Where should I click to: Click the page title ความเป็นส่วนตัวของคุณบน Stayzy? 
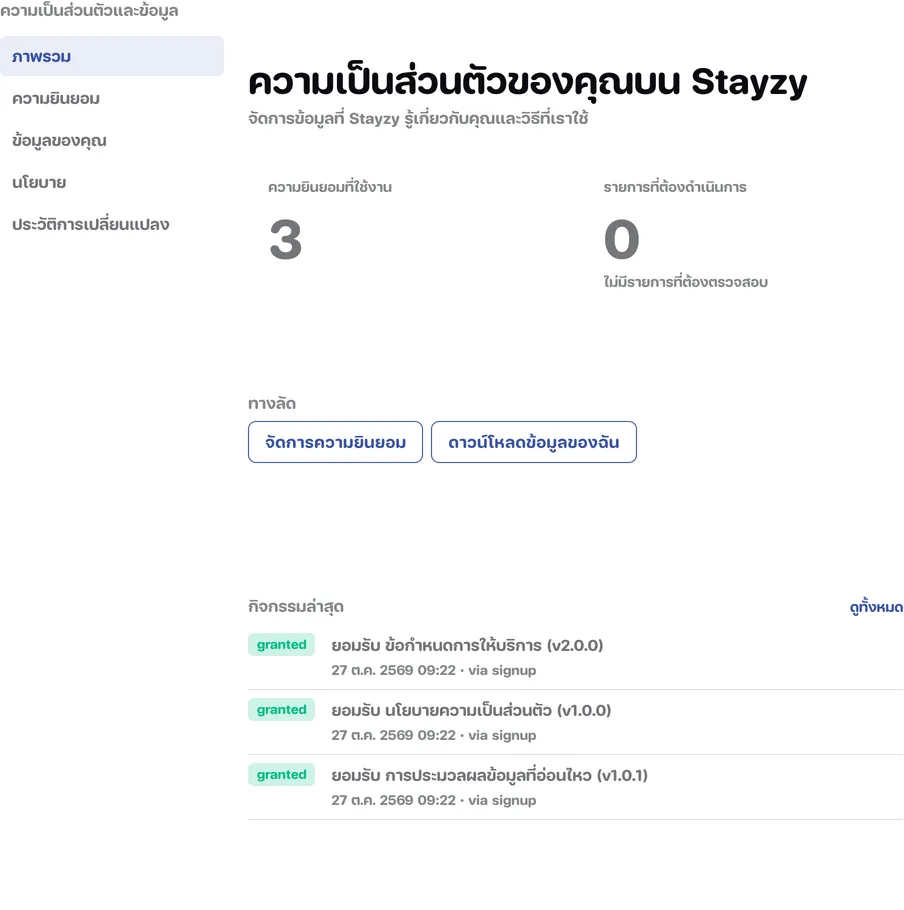(527, 82)
